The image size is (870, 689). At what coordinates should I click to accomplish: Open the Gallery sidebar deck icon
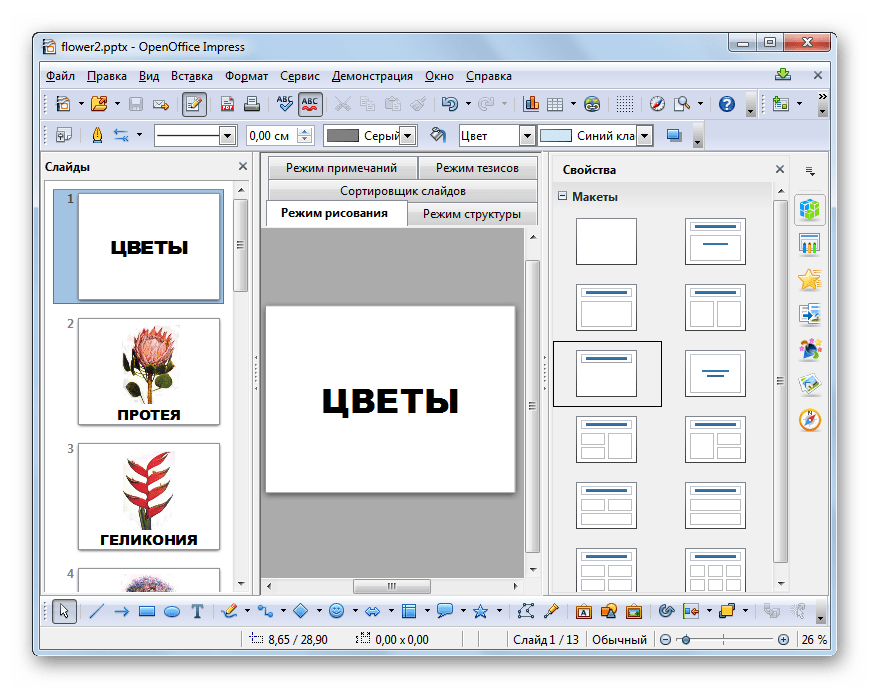click(810, 384)
